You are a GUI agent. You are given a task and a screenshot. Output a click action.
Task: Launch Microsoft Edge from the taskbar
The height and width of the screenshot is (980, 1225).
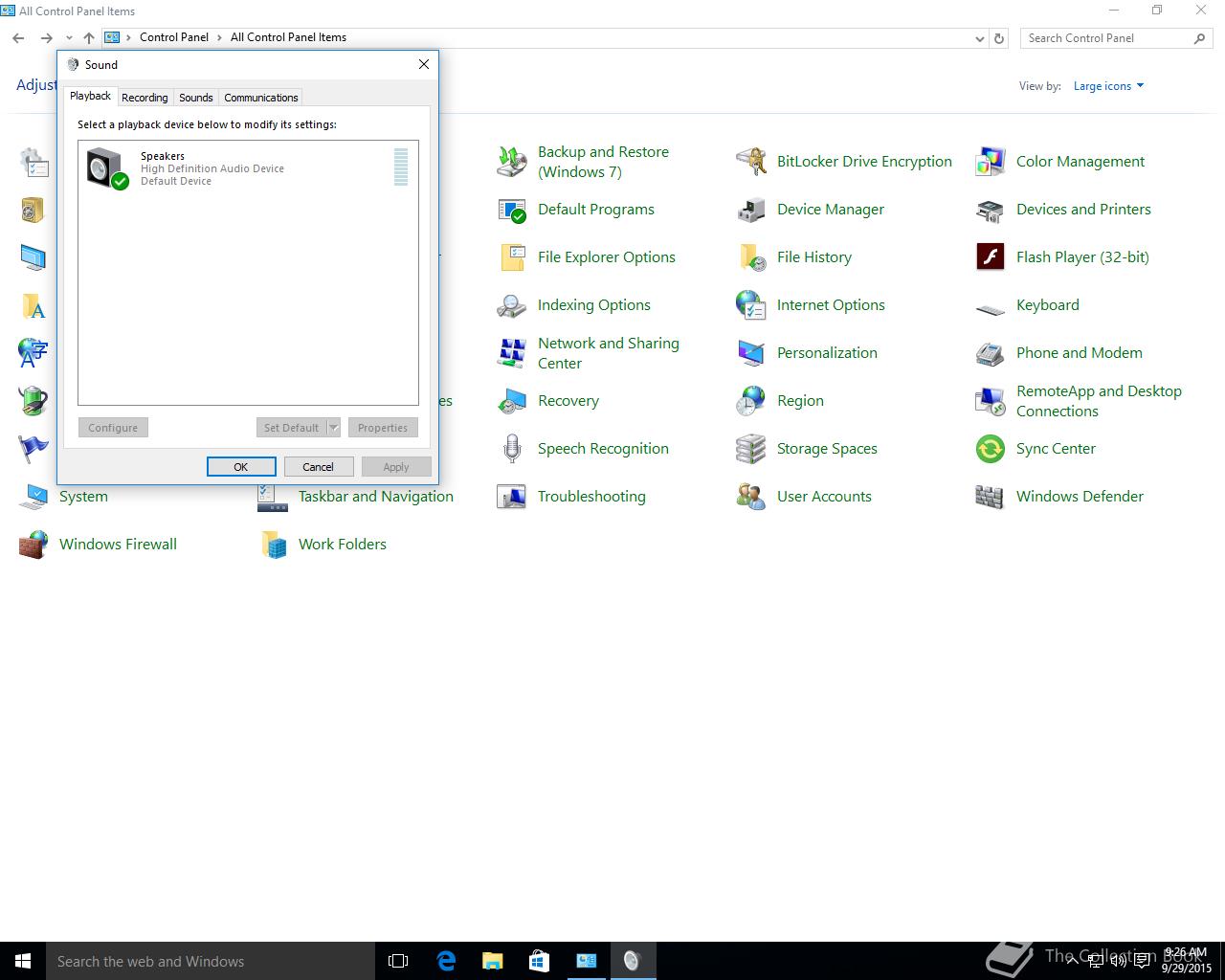[x=446, y=961]
